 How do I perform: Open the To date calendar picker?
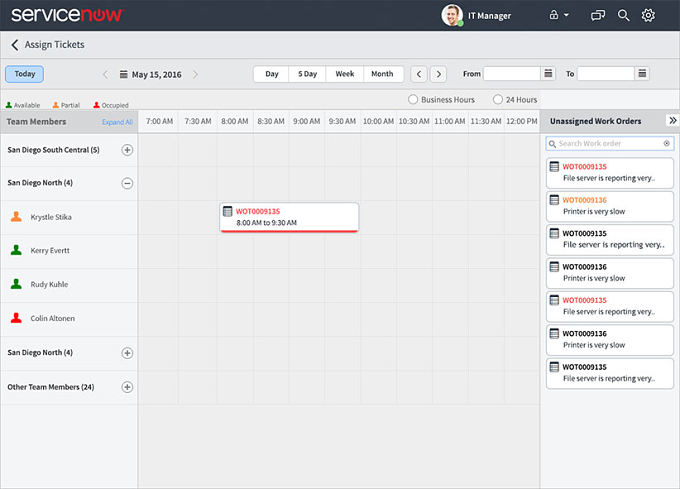[642, 73]
